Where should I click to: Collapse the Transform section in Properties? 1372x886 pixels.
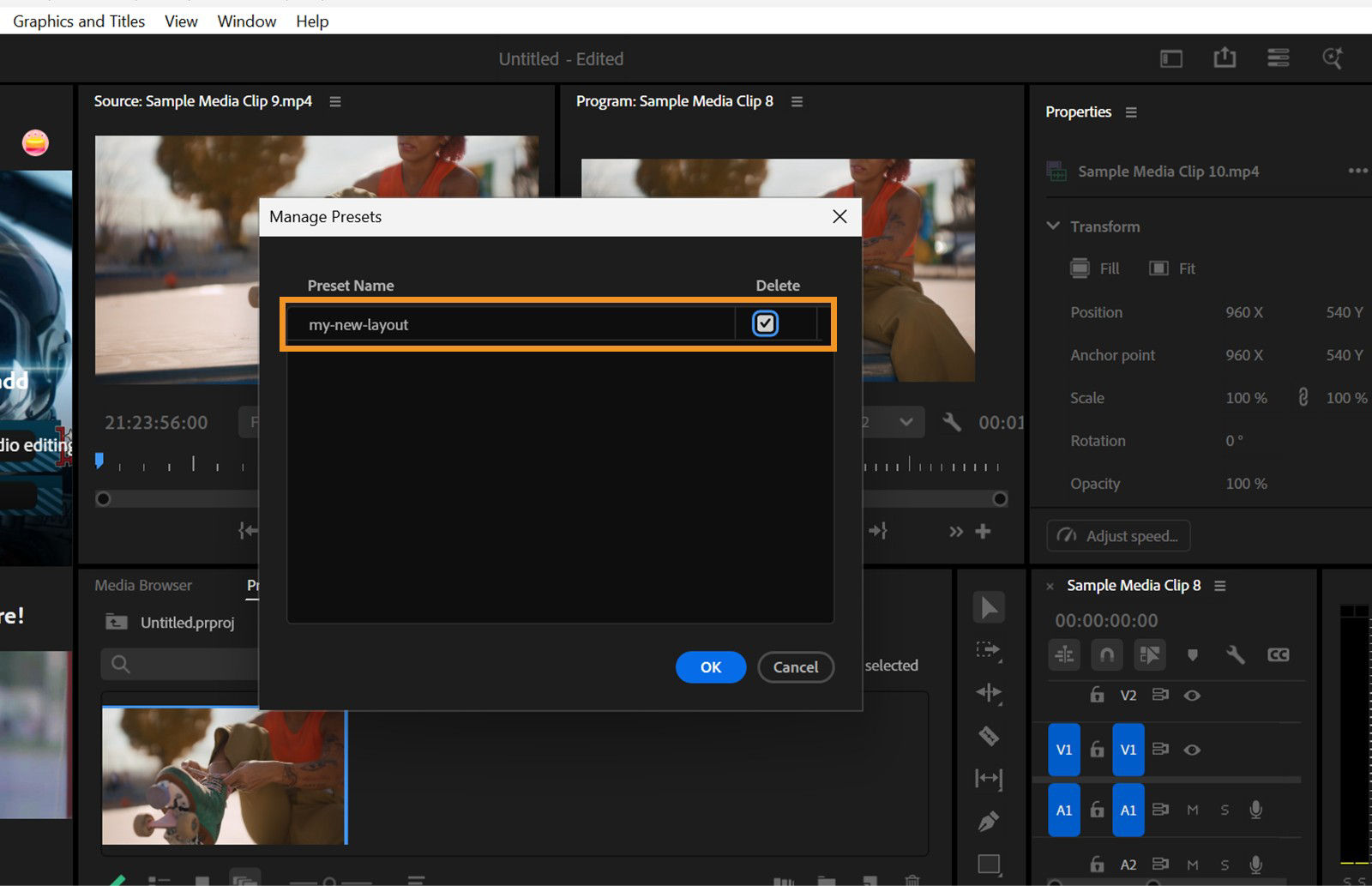point(1053,226)
